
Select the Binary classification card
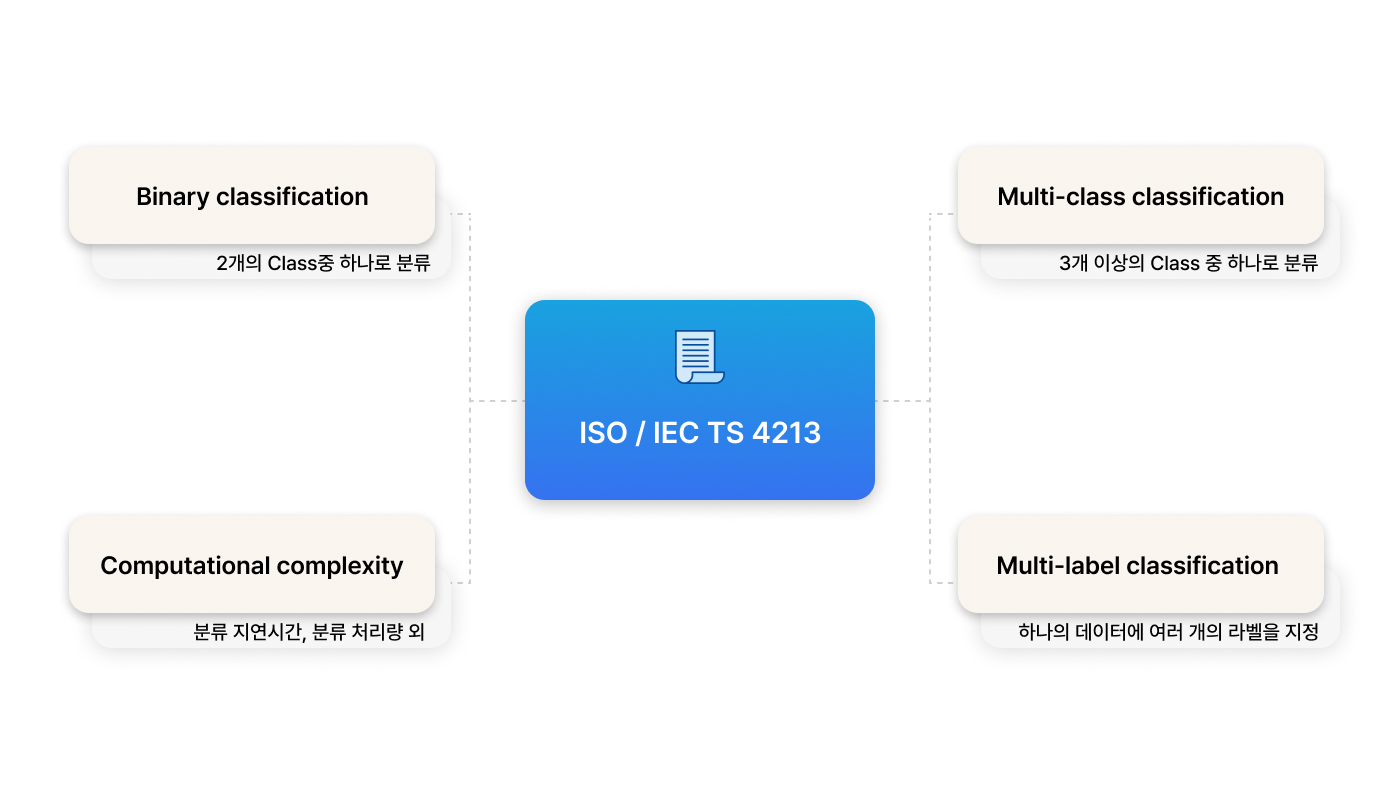(x=252, y=196)
